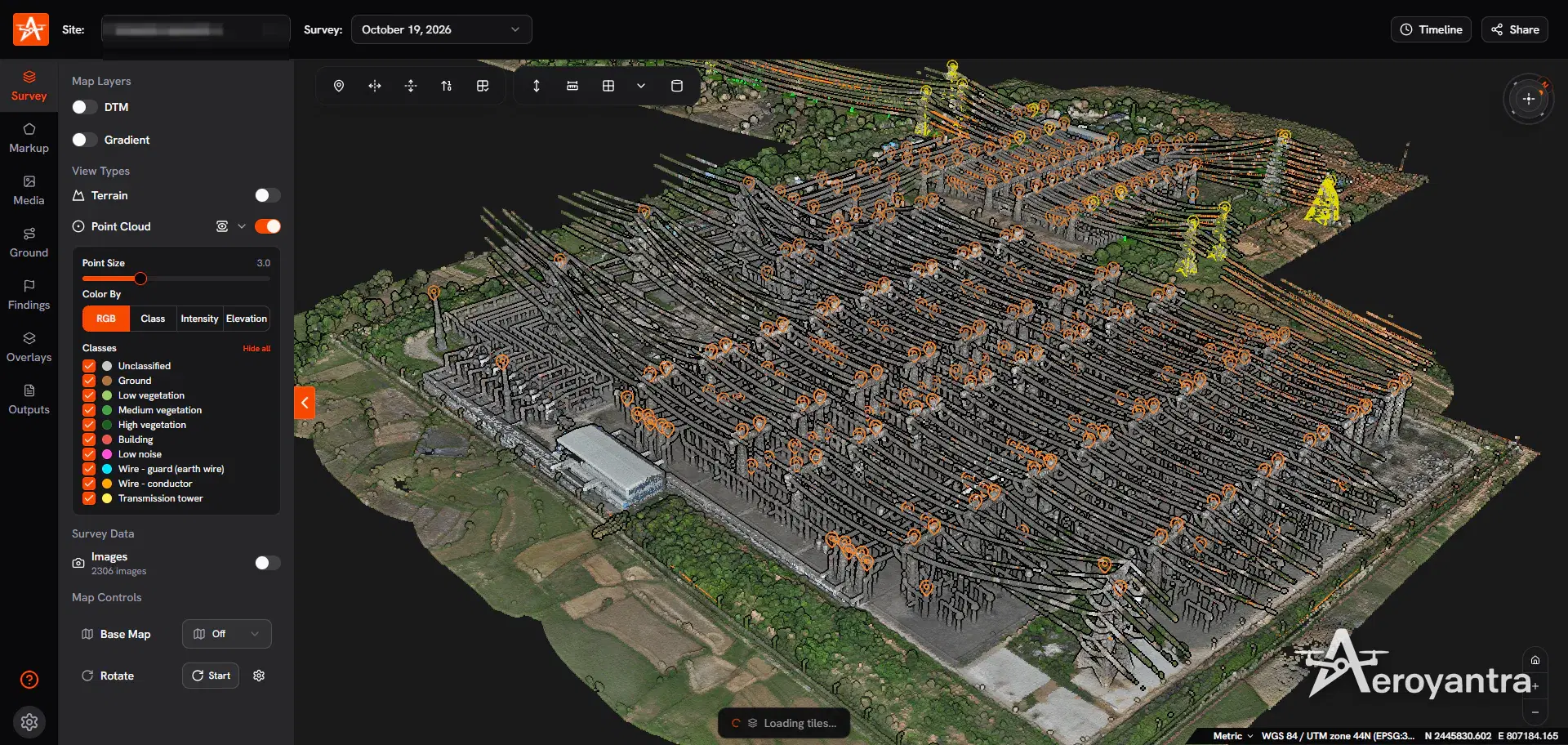This screenshot has width=1568, height=745.
Task: Open the help question mark icon
Action: [29, 680]
